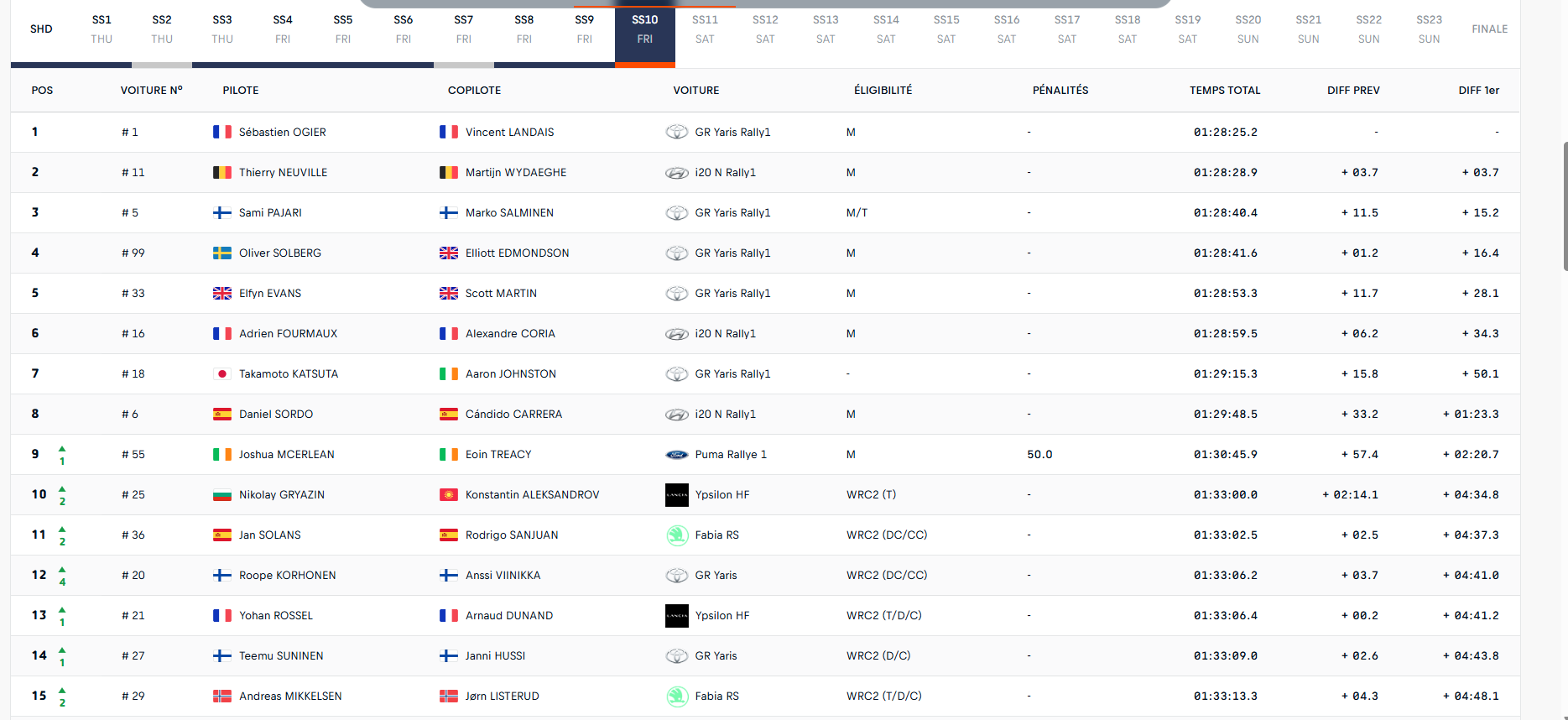1568x720 pixels.
Task: Click the Hyundai logo in Neuville's row
Action: coord(677,172)
